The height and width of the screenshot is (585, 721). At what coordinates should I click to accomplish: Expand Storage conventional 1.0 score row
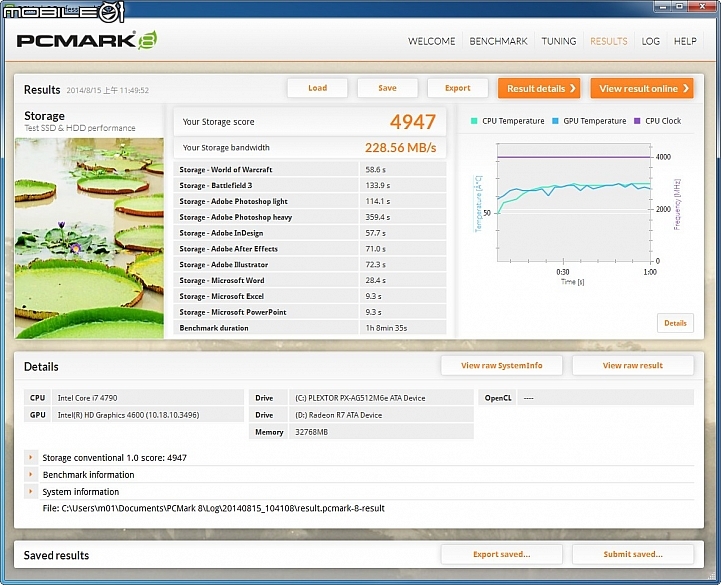[30, 458]
